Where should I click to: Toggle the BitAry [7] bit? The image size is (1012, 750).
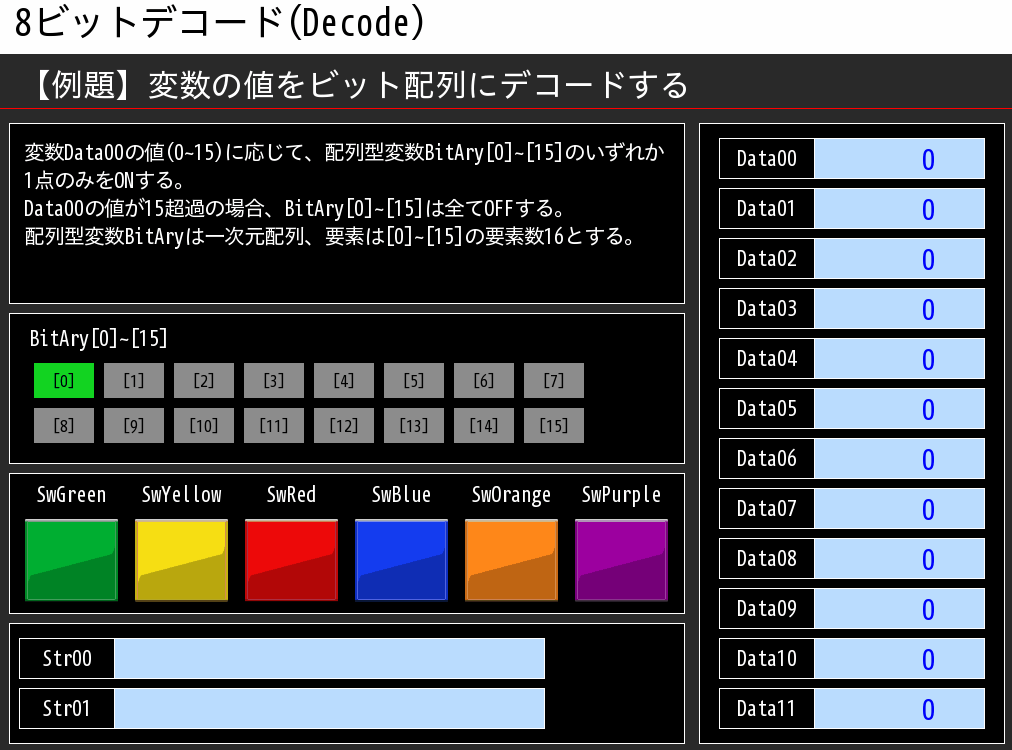pos(554,380)
